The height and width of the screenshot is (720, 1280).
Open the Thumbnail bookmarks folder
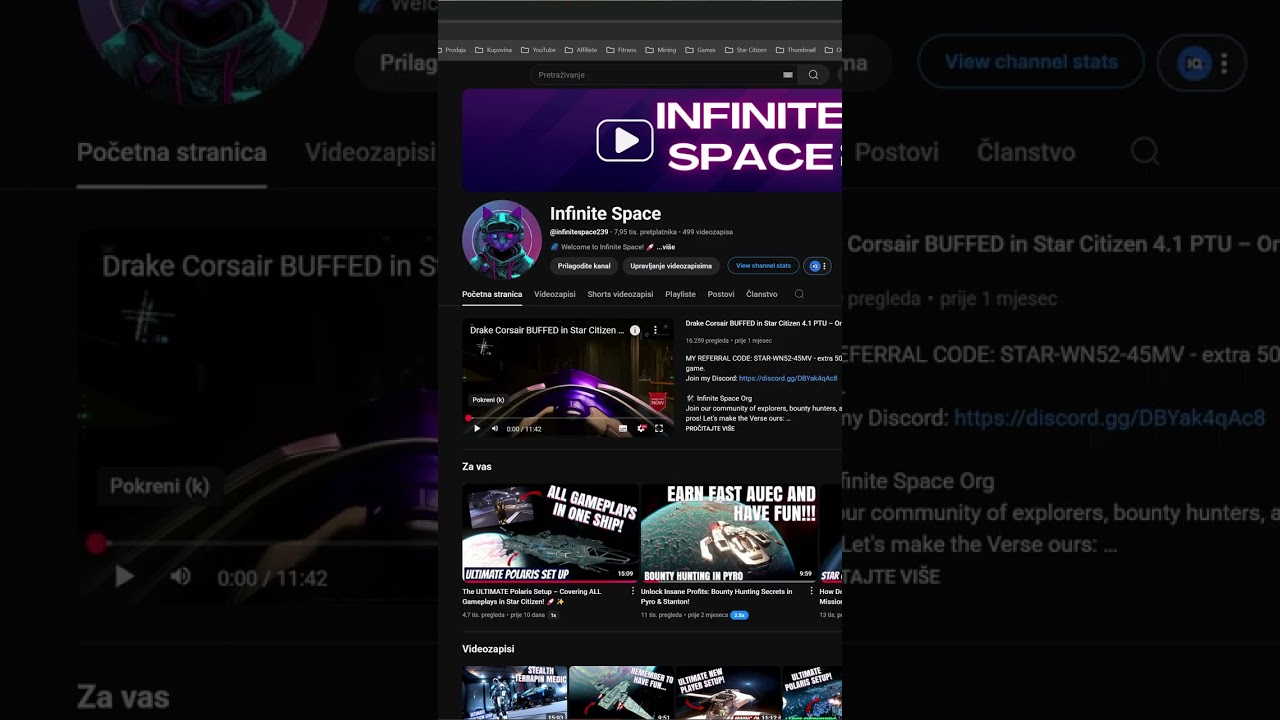[796, 49]
